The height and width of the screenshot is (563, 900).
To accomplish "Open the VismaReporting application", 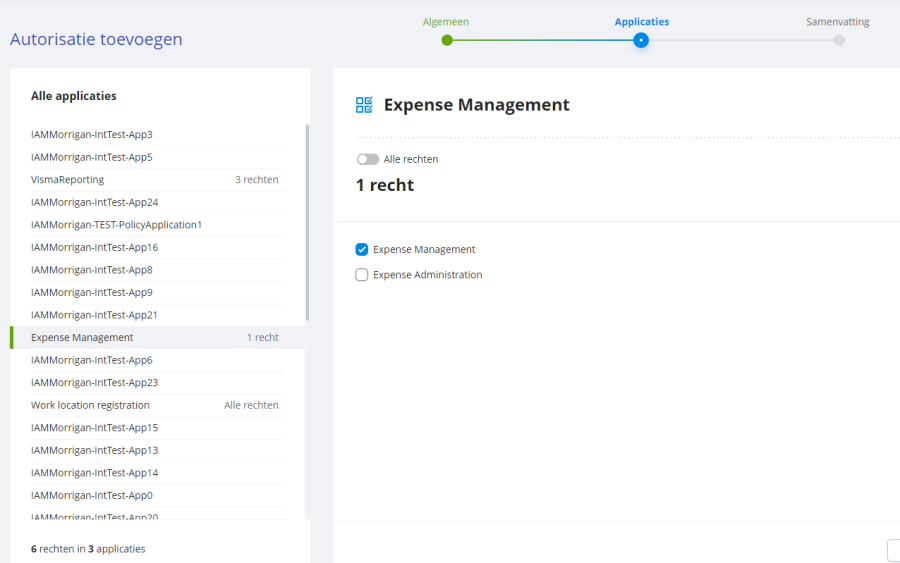I will [156, 180].
